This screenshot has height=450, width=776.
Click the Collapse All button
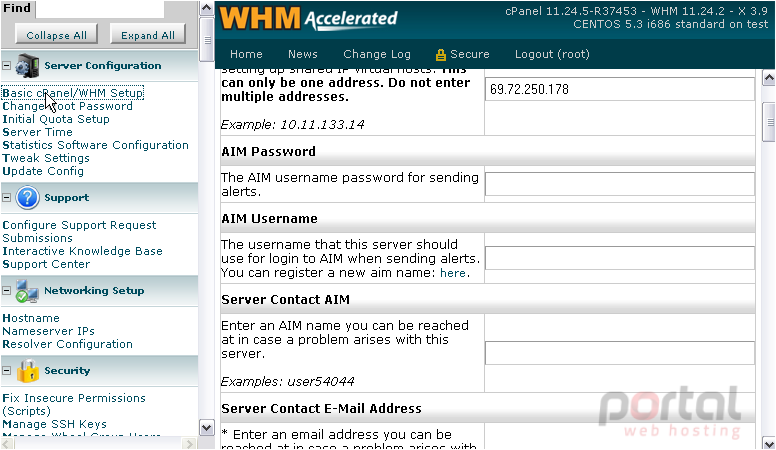[56, 35]
